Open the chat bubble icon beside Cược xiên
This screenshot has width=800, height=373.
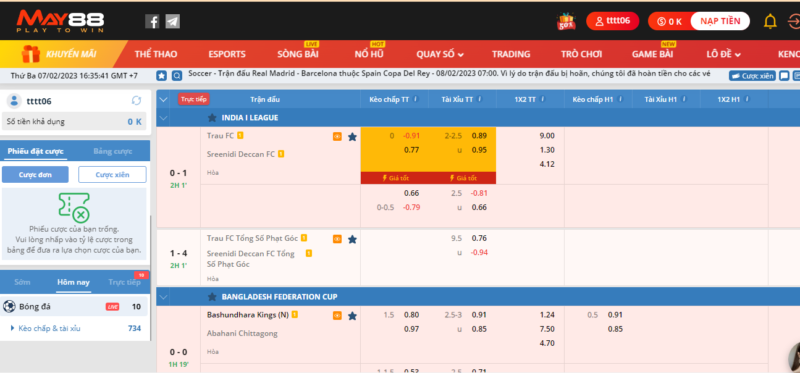tap(784, 76)
